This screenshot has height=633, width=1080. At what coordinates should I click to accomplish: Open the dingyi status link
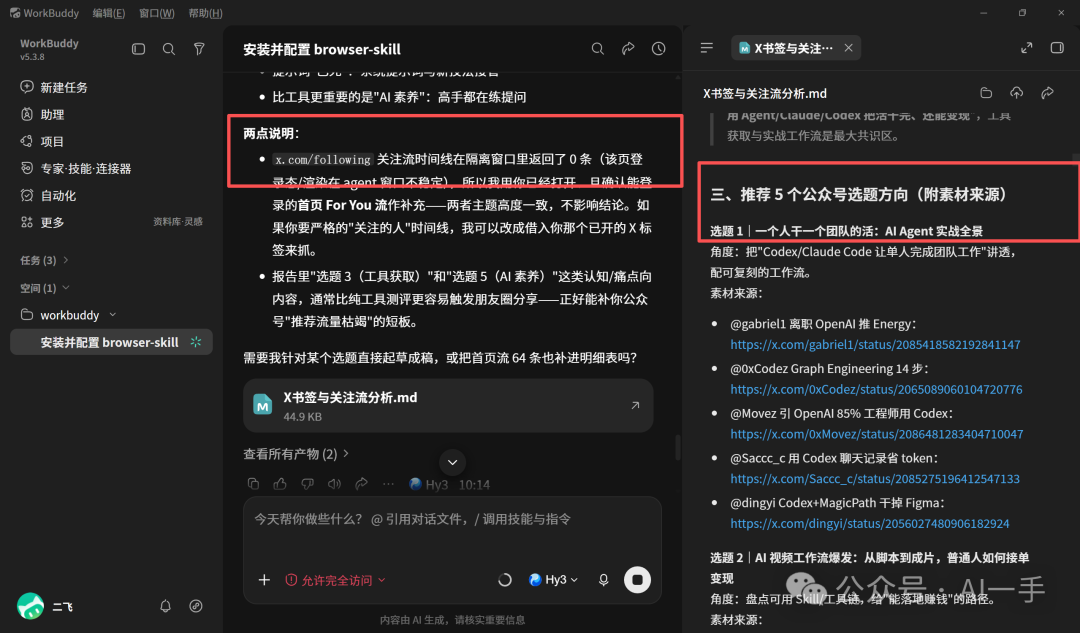pos(870,523)
